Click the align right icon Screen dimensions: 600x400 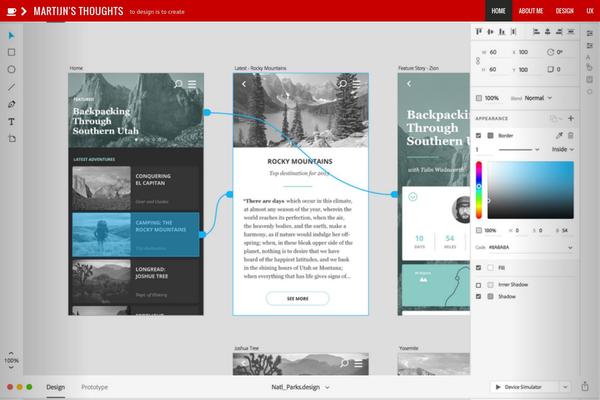click(559, 31)
